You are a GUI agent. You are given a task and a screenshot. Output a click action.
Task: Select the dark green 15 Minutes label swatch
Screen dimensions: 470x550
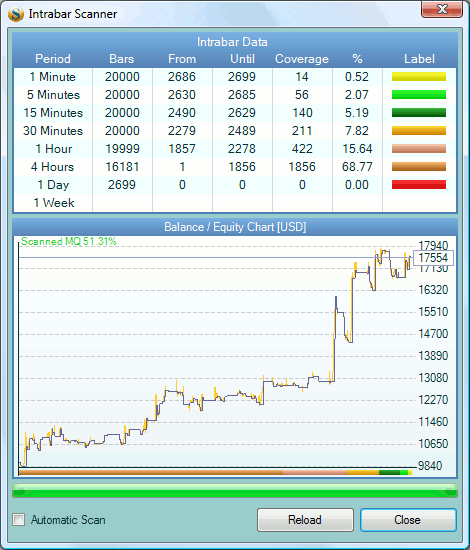tap(419, 113)
